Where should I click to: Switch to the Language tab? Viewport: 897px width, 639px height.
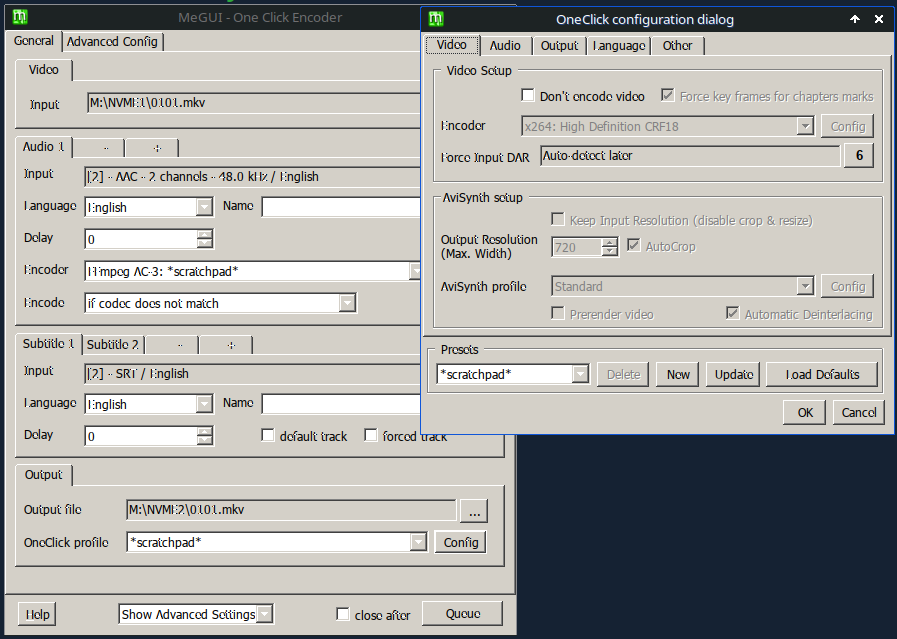[619, 46]
